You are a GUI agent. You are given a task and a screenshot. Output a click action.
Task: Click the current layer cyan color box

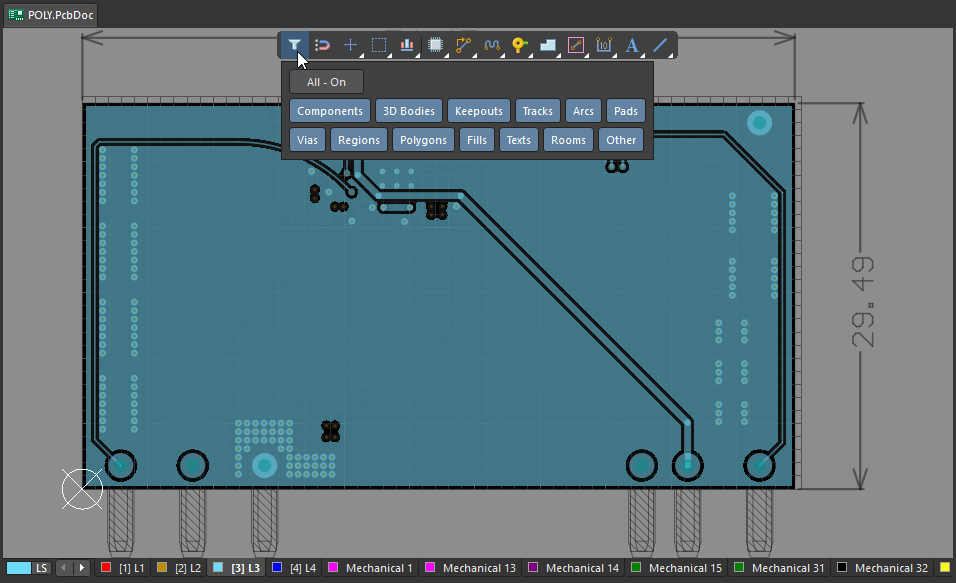pyautogui.click(x=19, y=568)
